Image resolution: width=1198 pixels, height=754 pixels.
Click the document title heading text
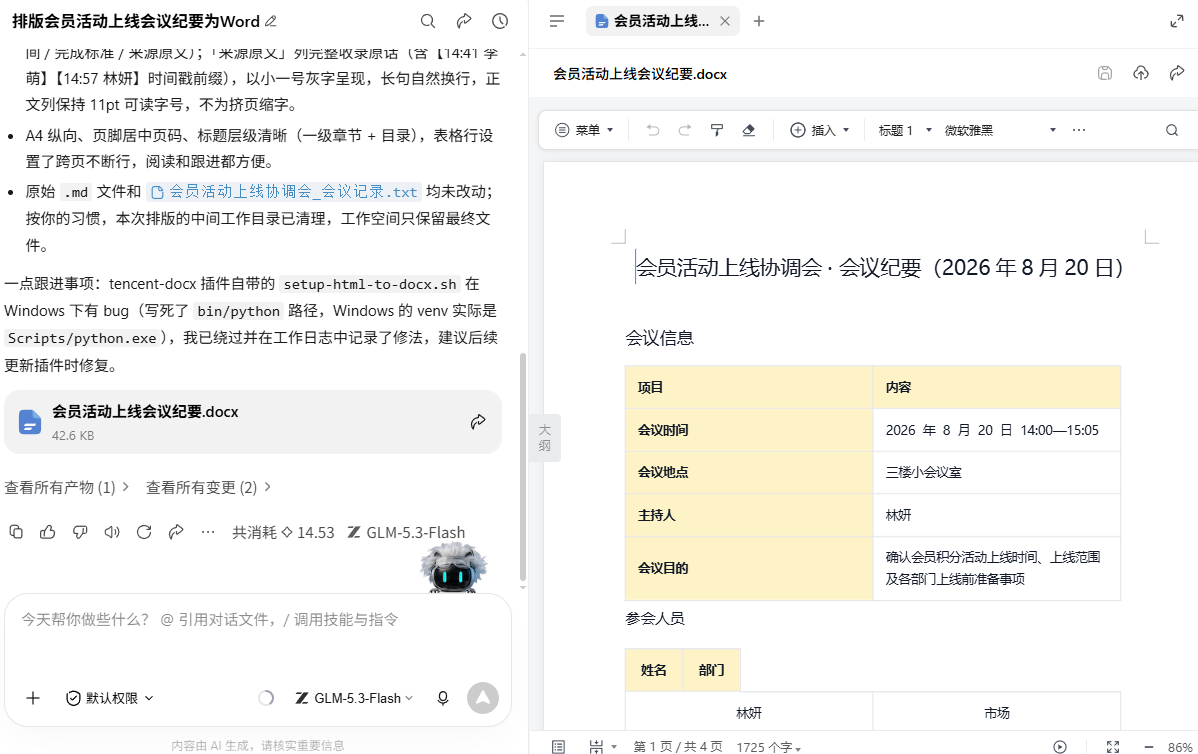tap(879, 267)
